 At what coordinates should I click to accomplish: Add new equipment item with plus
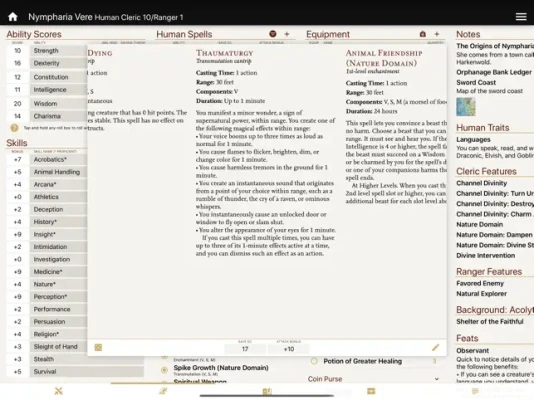pos(437,34)
